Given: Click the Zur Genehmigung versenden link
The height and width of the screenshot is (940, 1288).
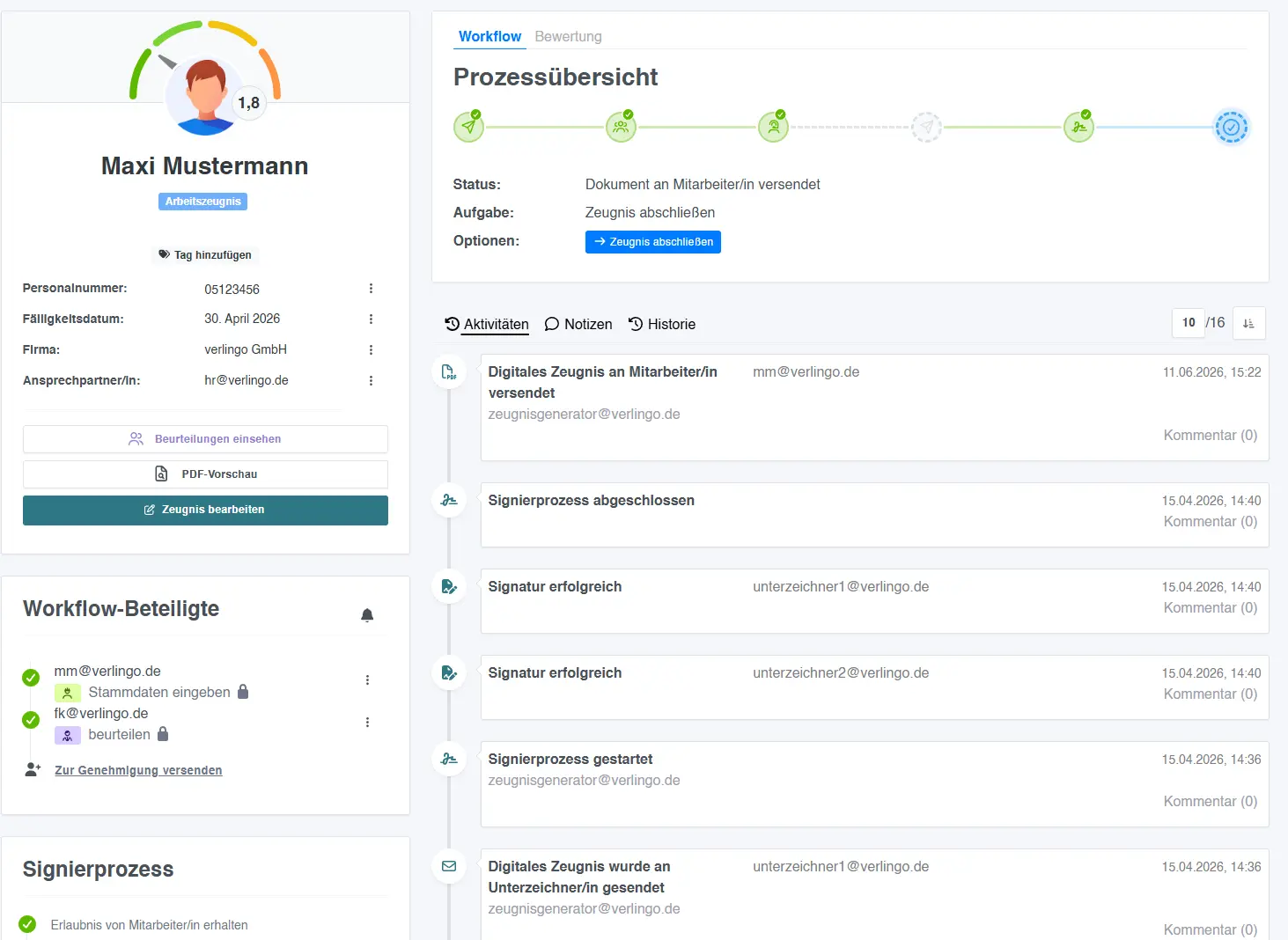Looking at the screenshot, I should (138, 770).
